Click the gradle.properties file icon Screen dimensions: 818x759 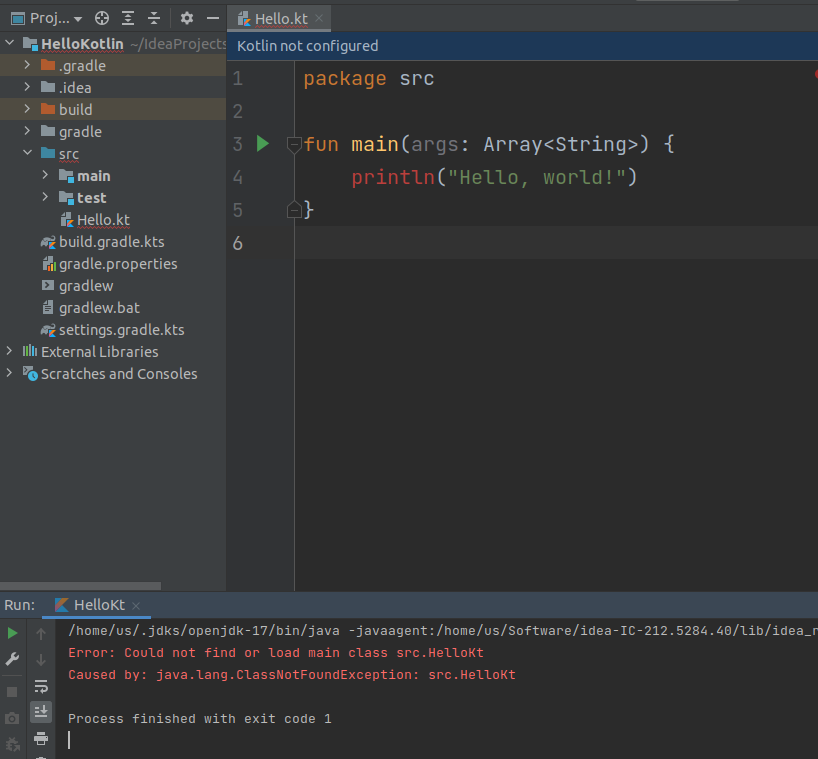tap(49, 264)
